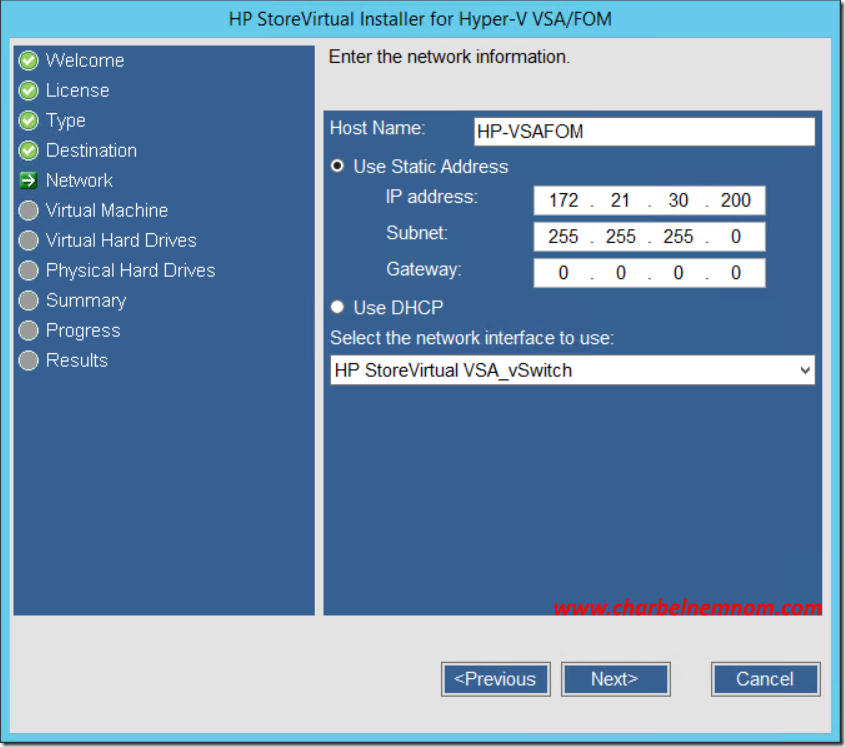
Task: Go back with the Previous button
Action: coord(495,679)
